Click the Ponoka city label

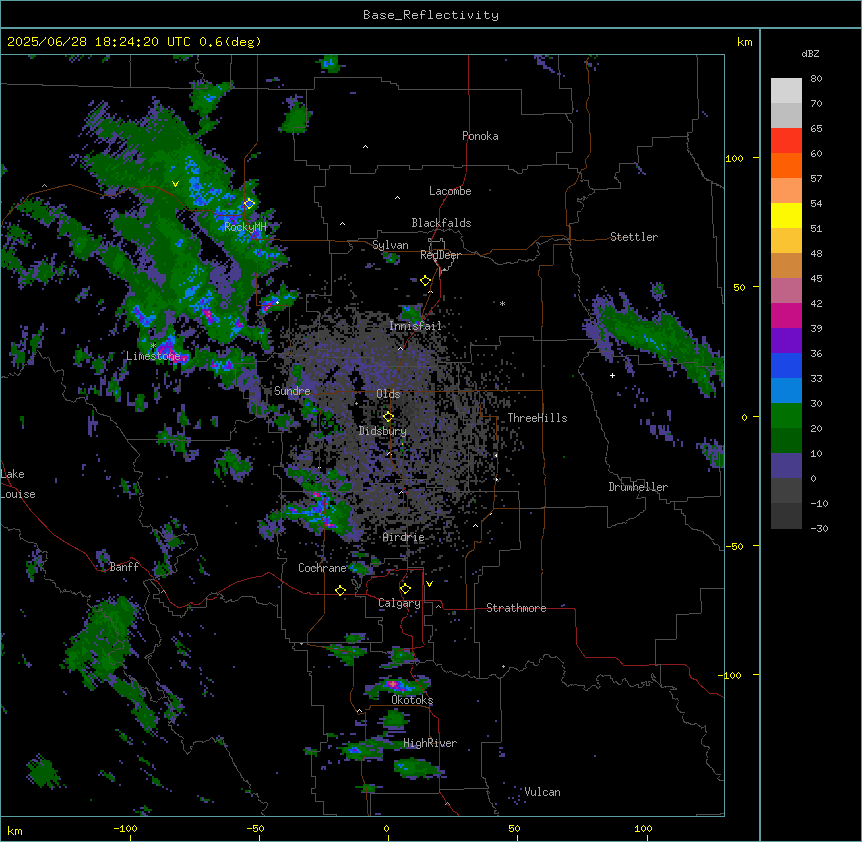point(480,136)
